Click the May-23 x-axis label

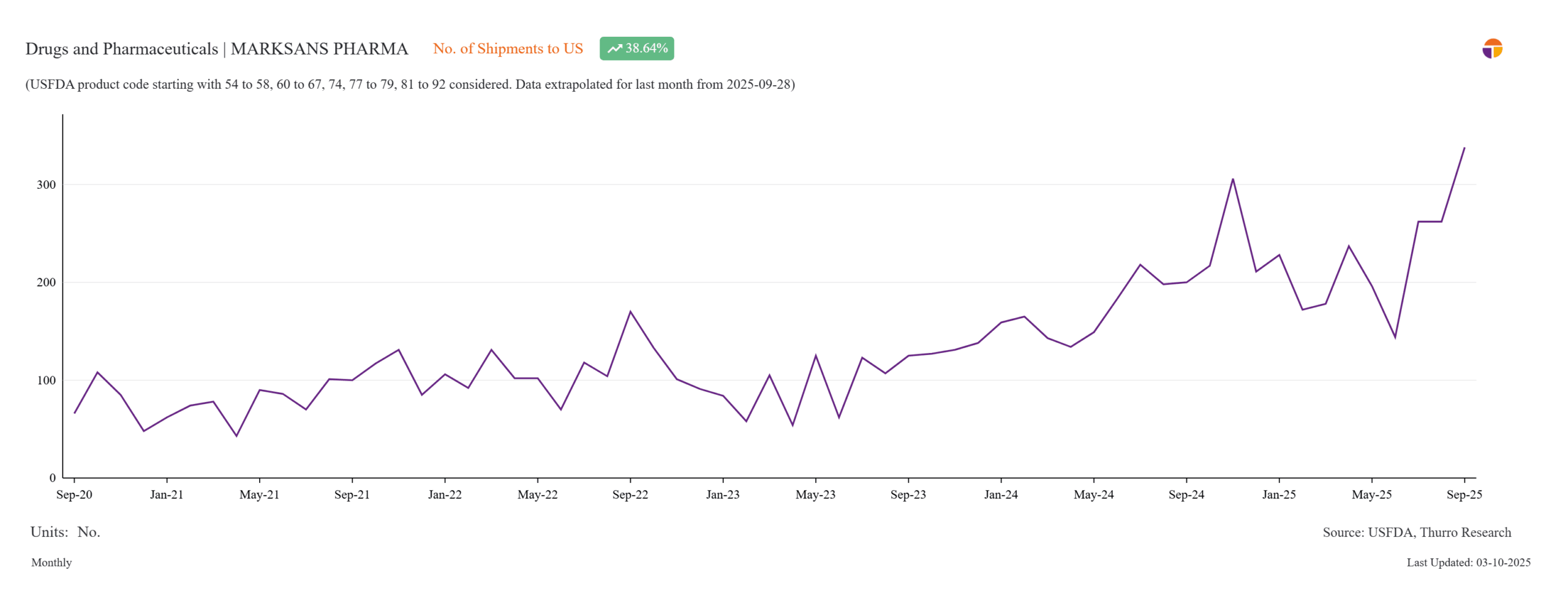click(x=815, y=494)
